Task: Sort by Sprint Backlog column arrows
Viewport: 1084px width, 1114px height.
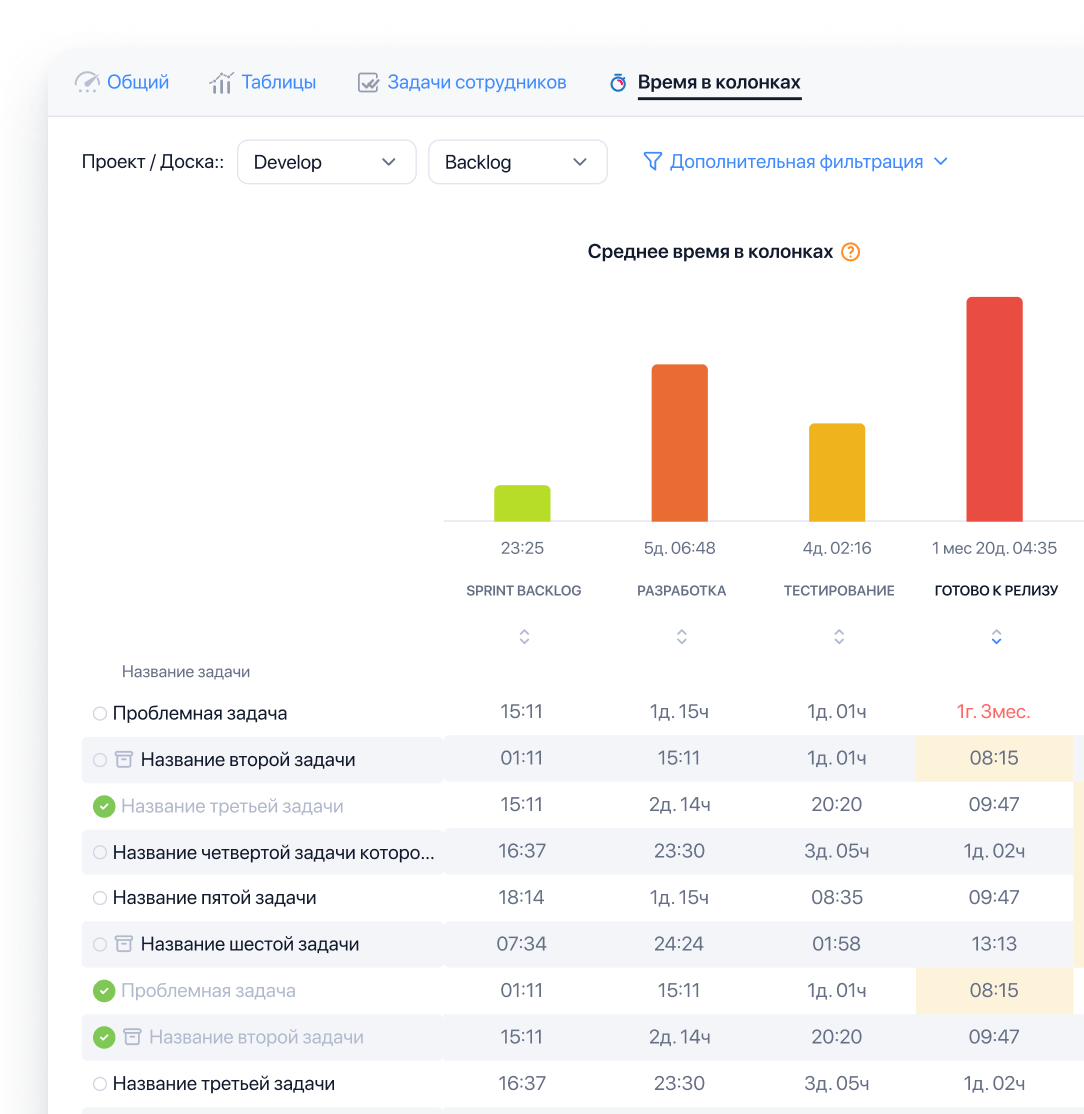Action: point(524,637)
